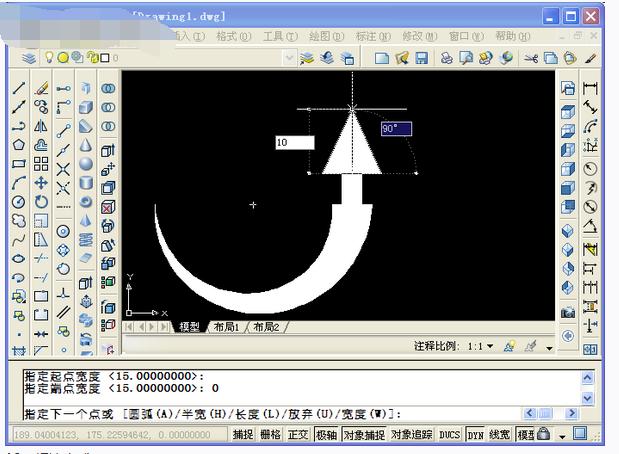This screenshot has height=454, width=619.
Task: Toggle Object Snap (对象捕捉) status button
Action: pyautogui.click(x=361, y=435)
